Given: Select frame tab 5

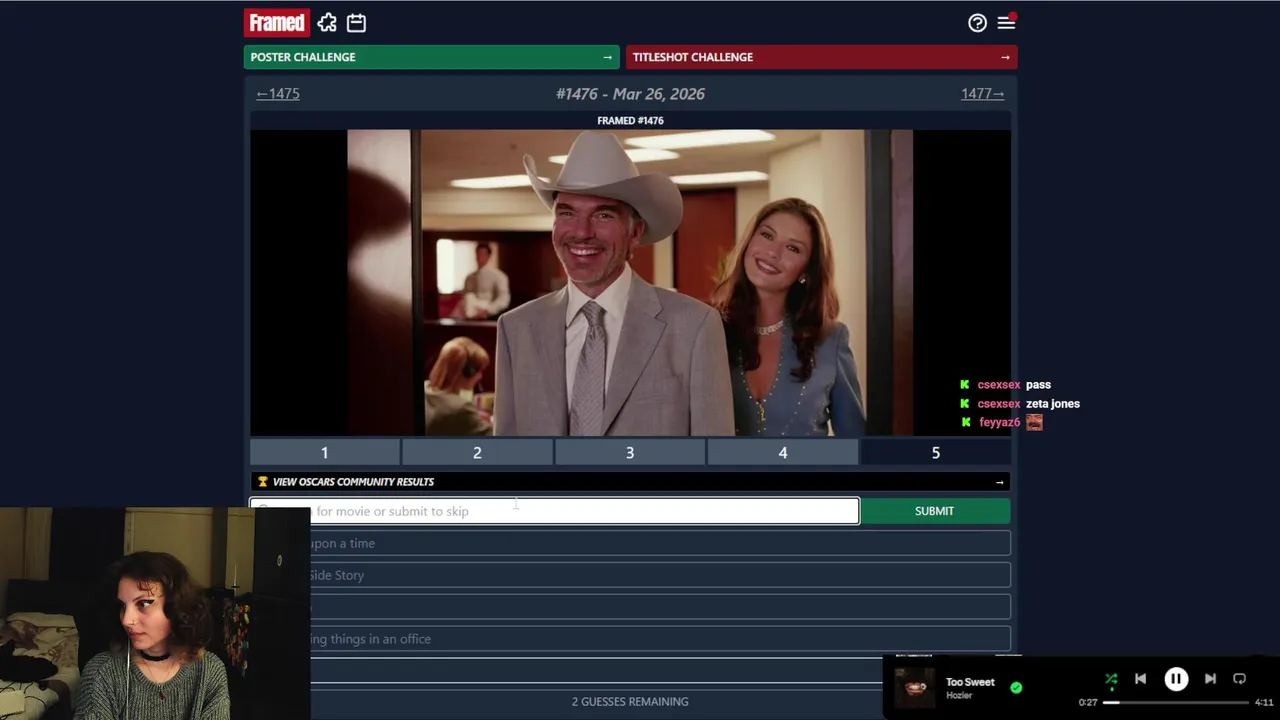Looking at the screenshot, I should [x=936, y=453].
